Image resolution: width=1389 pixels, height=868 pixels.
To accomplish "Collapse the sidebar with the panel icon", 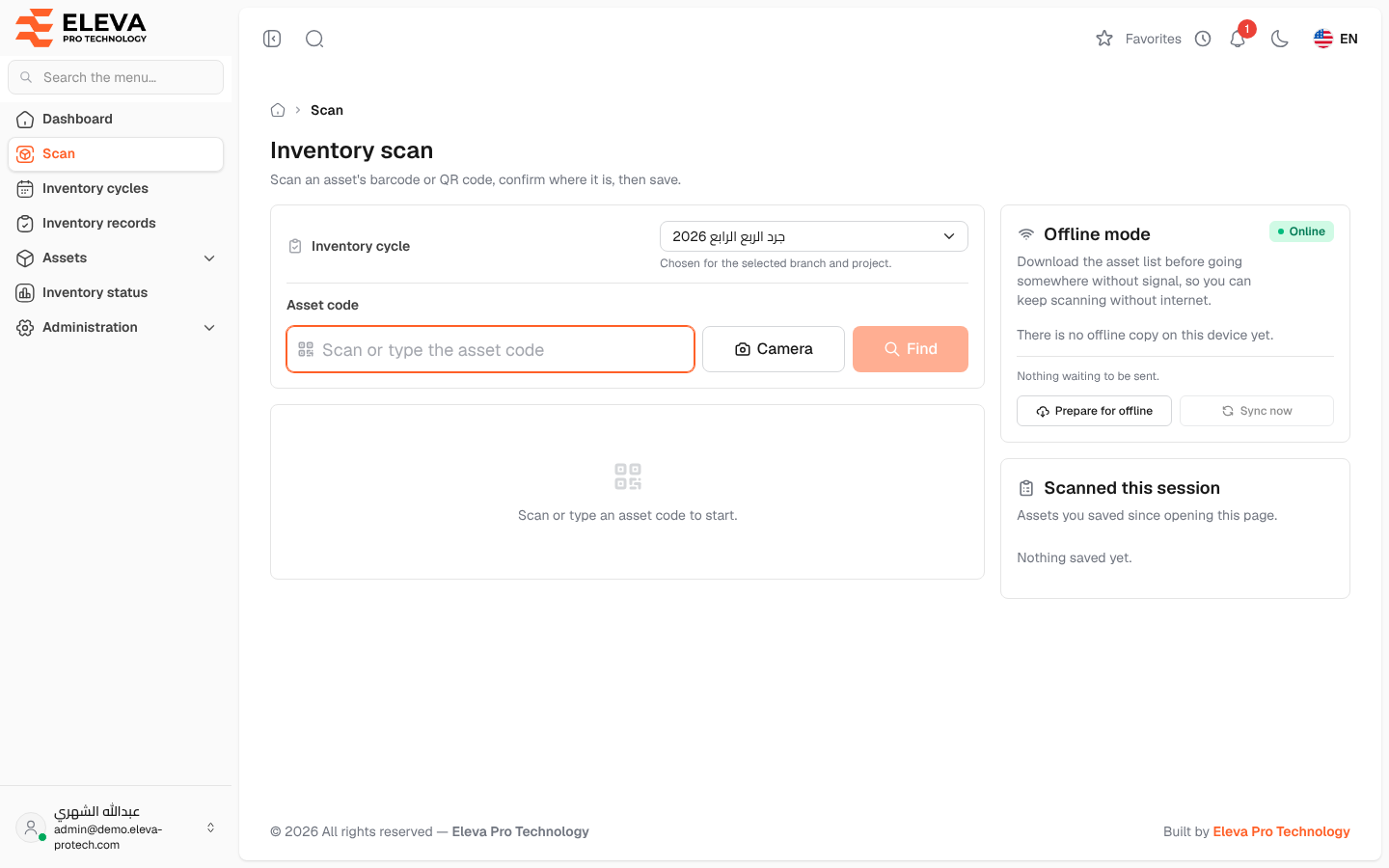I will pos(272,39).
